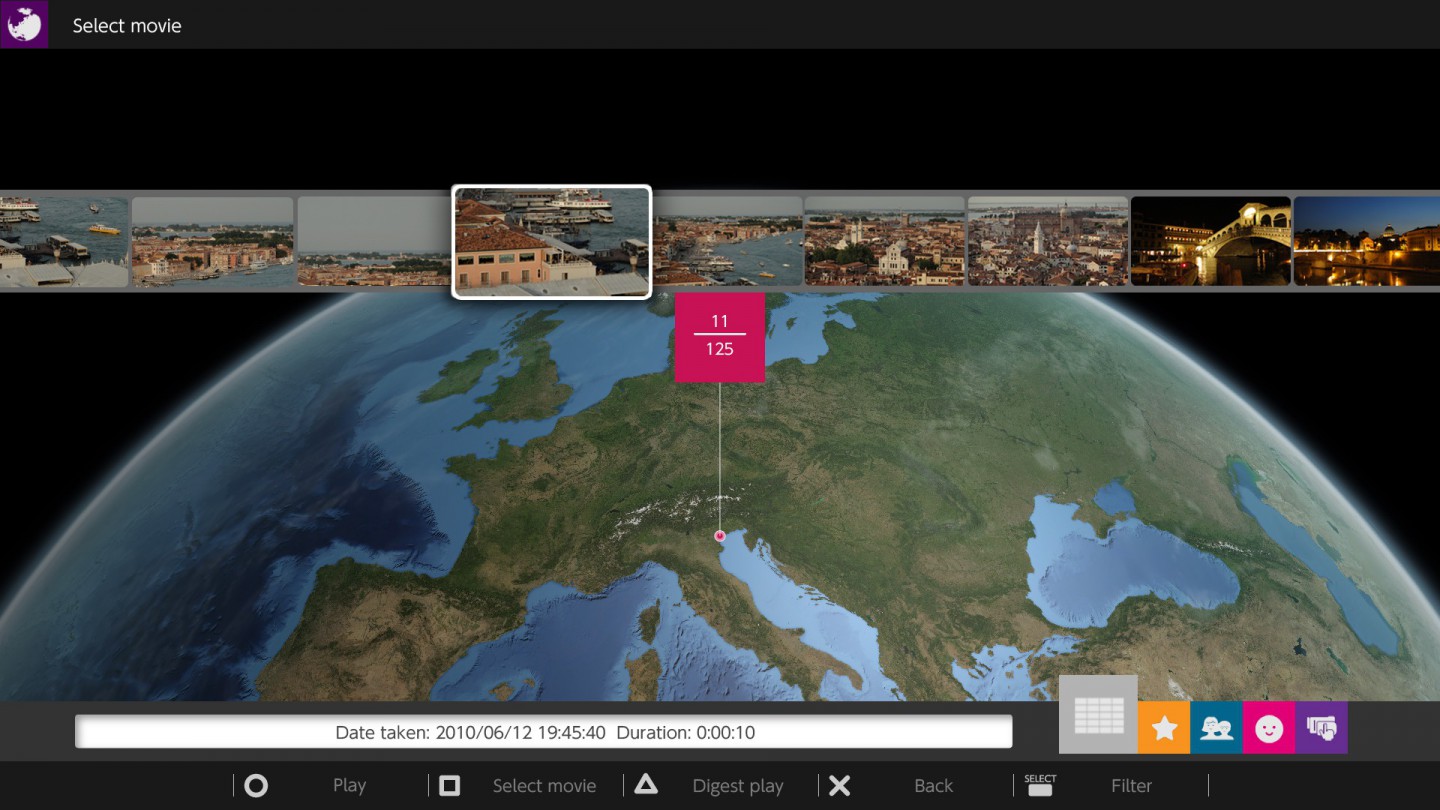
Task: Click the X Back icon
Action: [x=840, y=786]
